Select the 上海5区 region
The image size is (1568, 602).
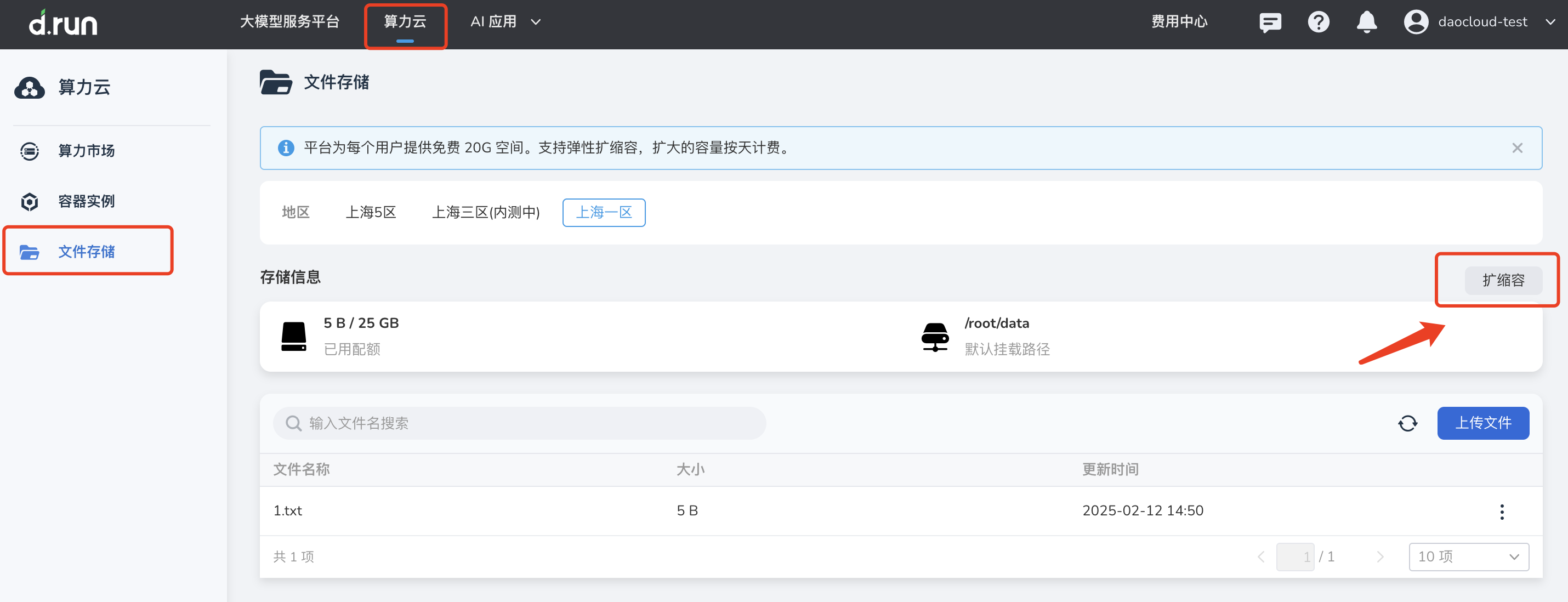[371, 212]
